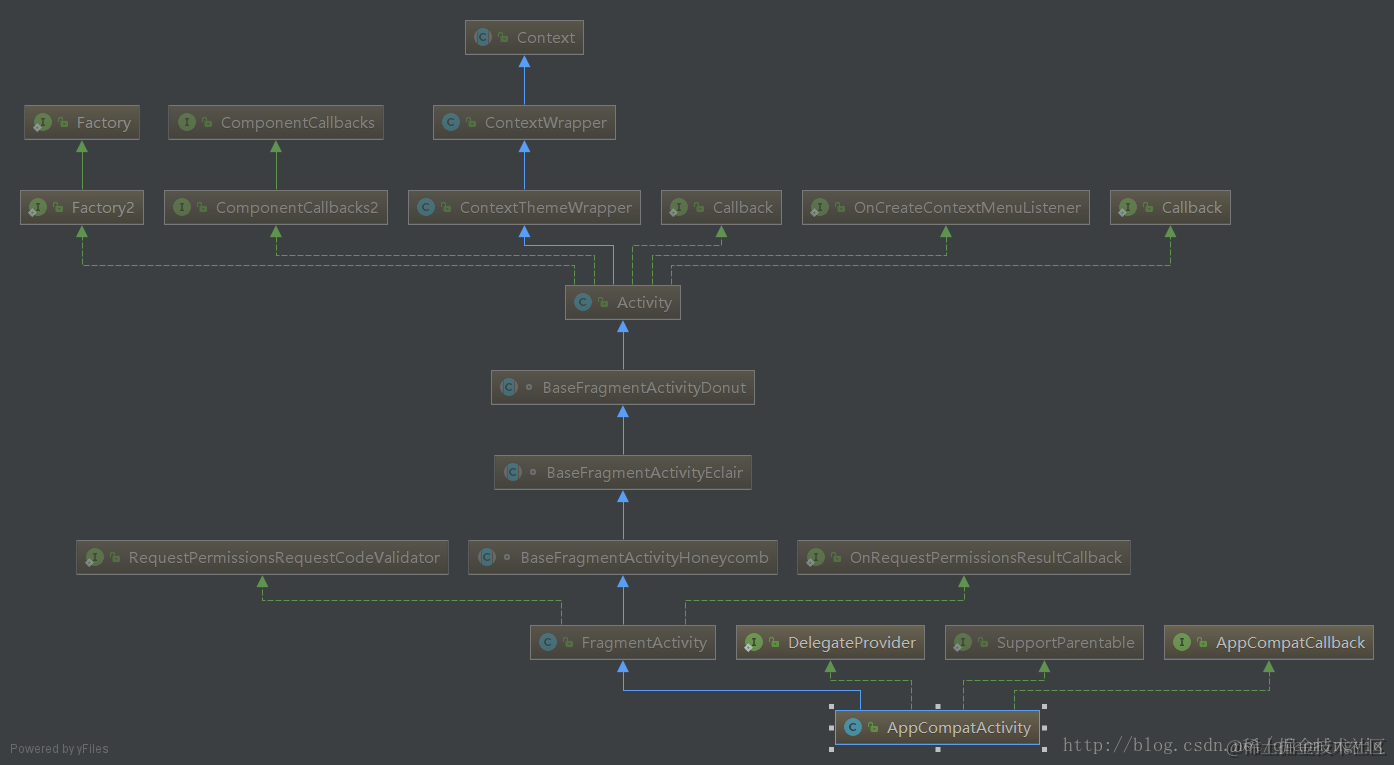The height and width of the screenshot is (765, 1394).
Task: Select the "ComponentCallbacks" label text
Action: pyautogui.click(x=298, y=123)
